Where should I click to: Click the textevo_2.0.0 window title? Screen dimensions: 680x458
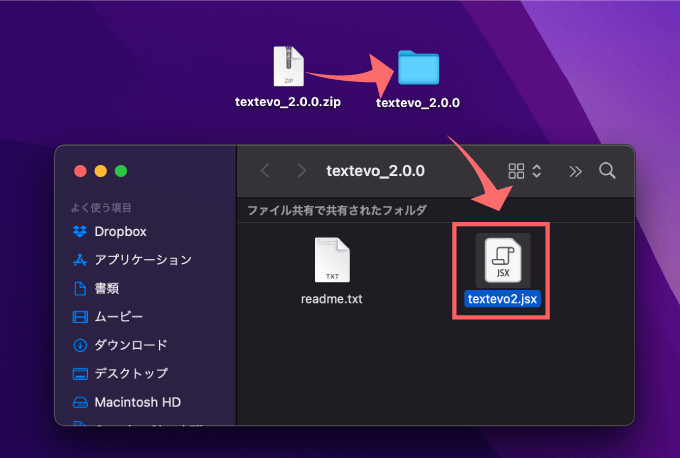(376, 171)
